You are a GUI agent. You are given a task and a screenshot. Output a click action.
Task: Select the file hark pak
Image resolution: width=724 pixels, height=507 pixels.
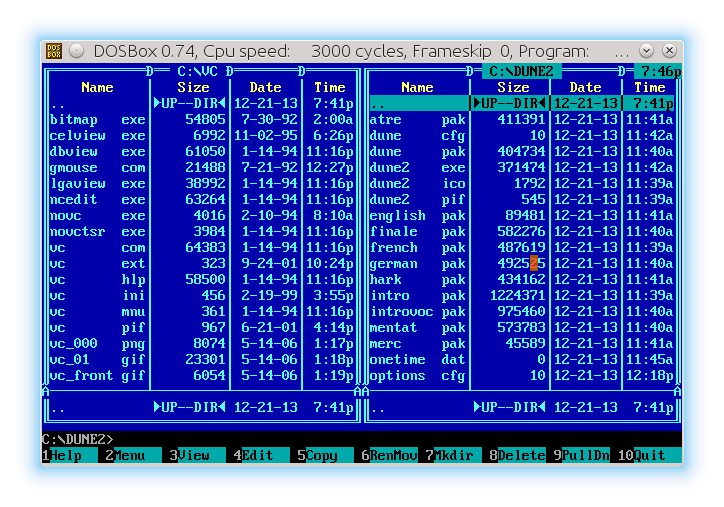522,279
